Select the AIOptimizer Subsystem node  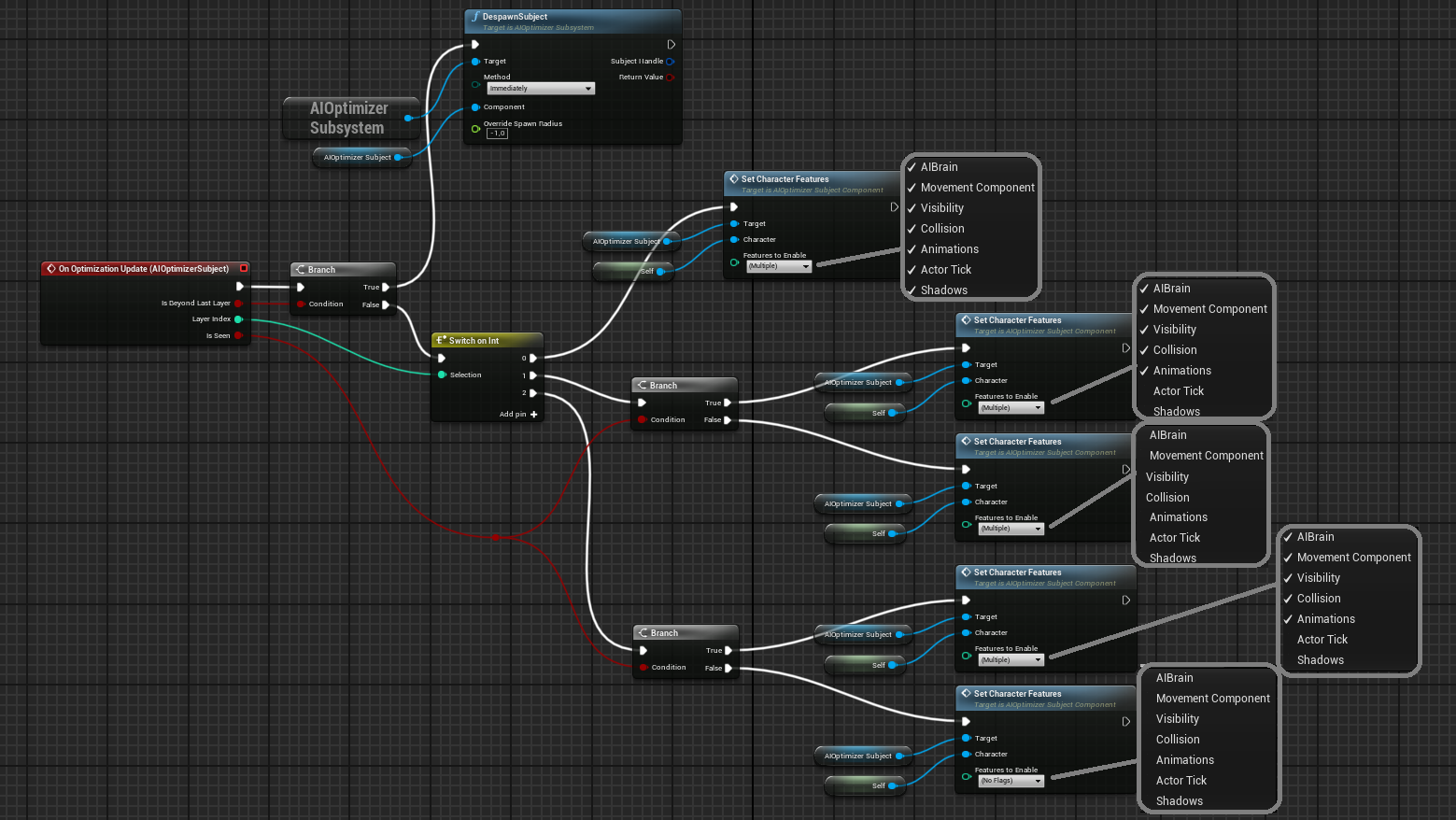pyautogui.click(x=347, y=119)
